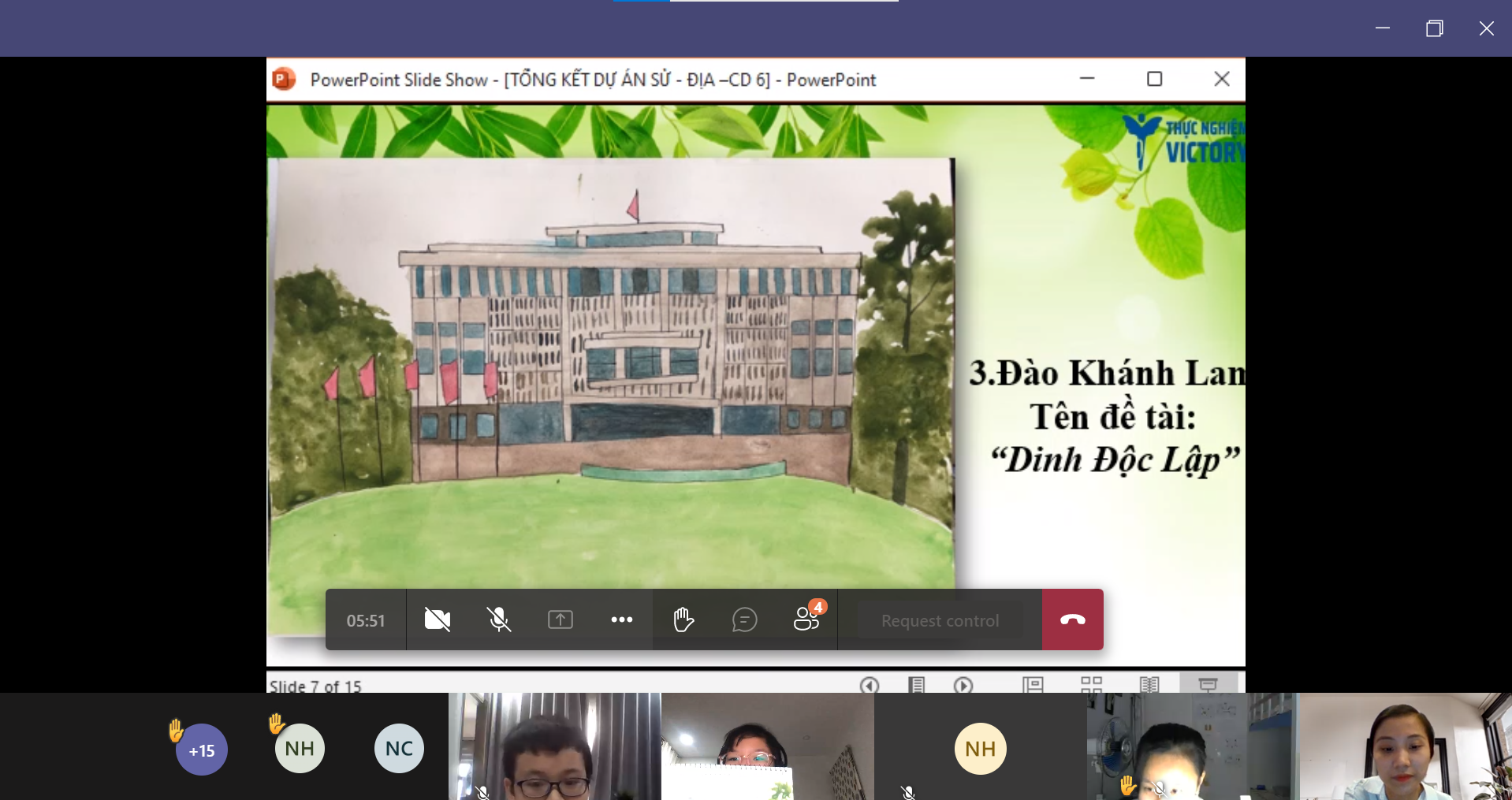This screenshot has width=1512, height=800.
Task: Select the NH participant tile
Action: click(x=980, y=749)
